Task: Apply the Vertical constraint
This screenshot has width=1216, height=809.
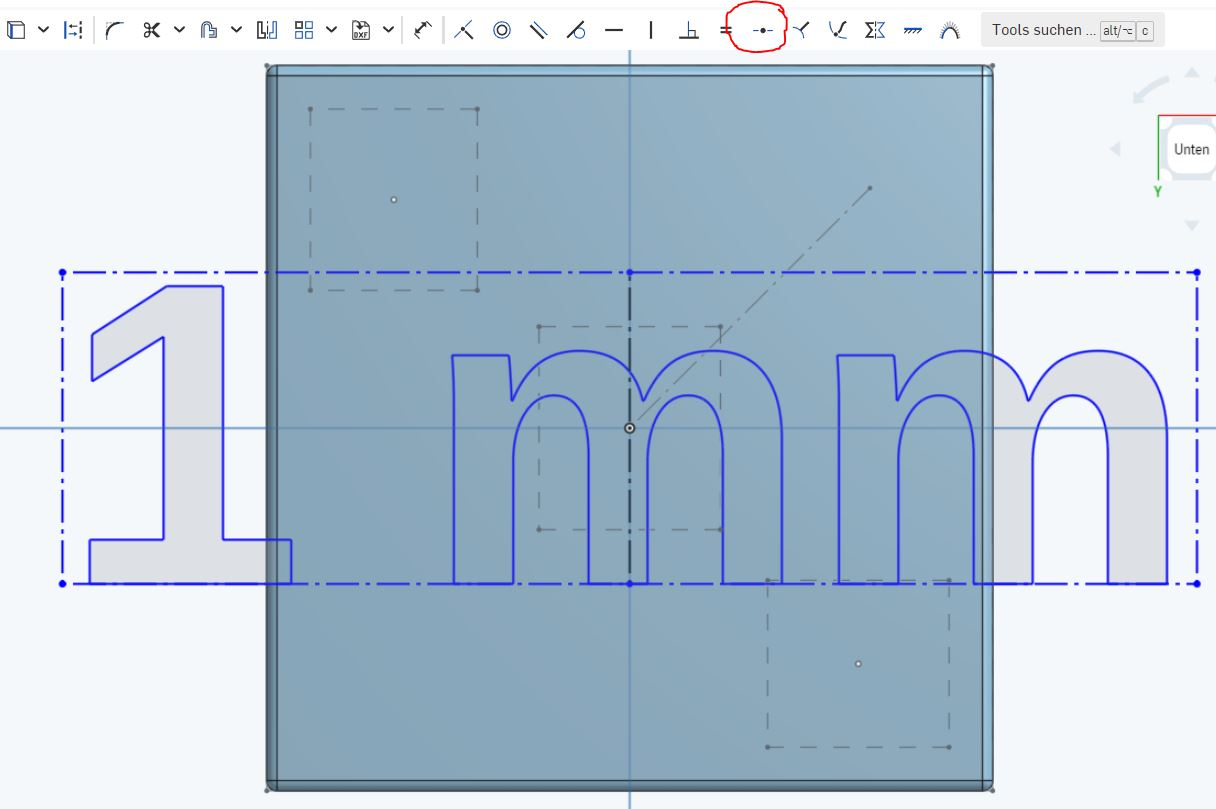Action: click(x=651, y=30)
